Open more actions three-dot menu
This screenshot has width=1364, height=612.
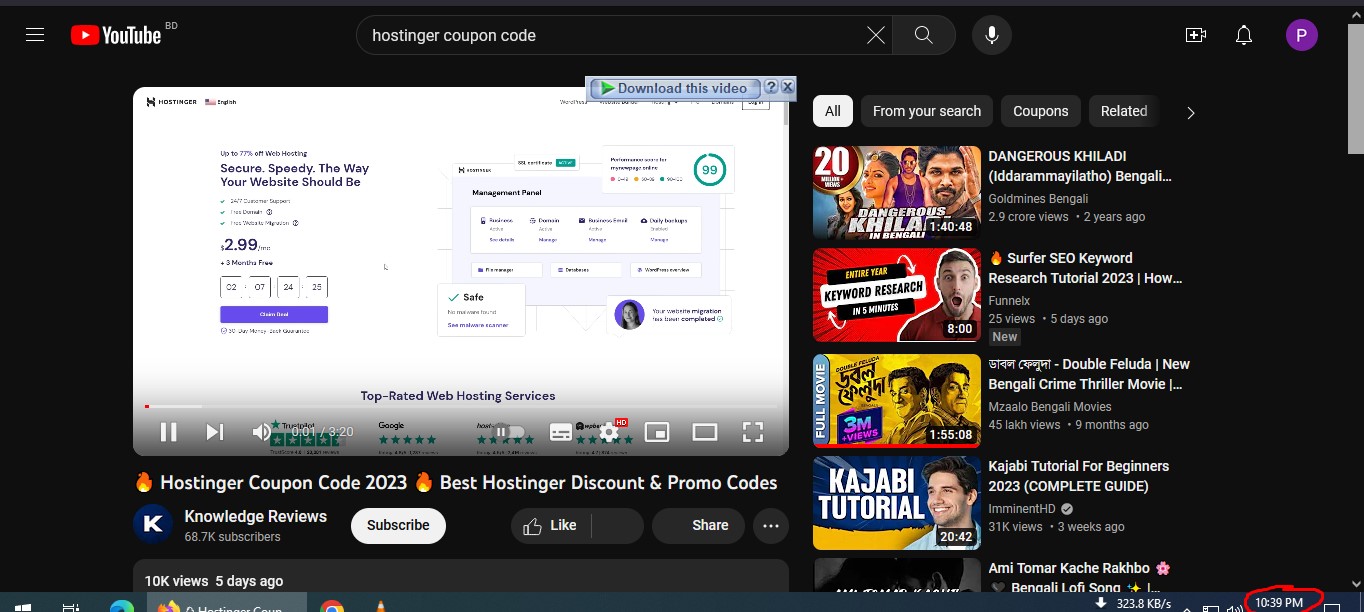770,525
